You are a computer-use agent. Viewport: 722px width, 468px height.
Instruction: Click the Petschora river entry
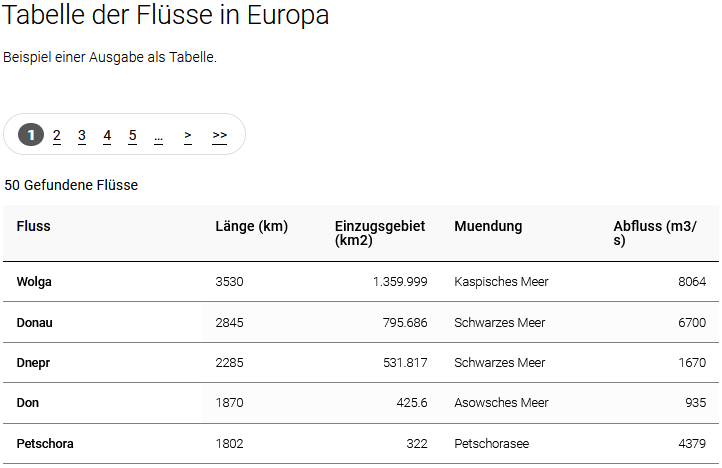click(x=45, y=443)
